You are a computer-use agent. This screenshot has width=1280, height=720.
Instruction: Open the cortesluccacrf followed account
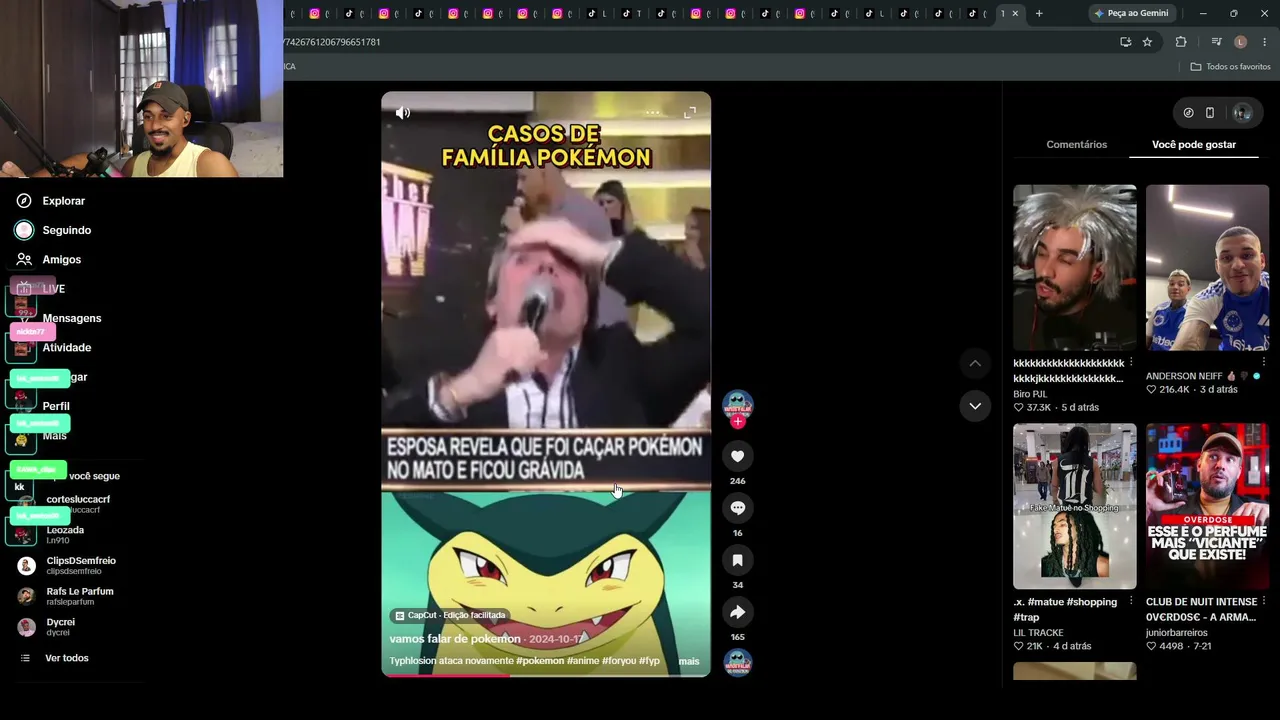click(x=77, y=504)
